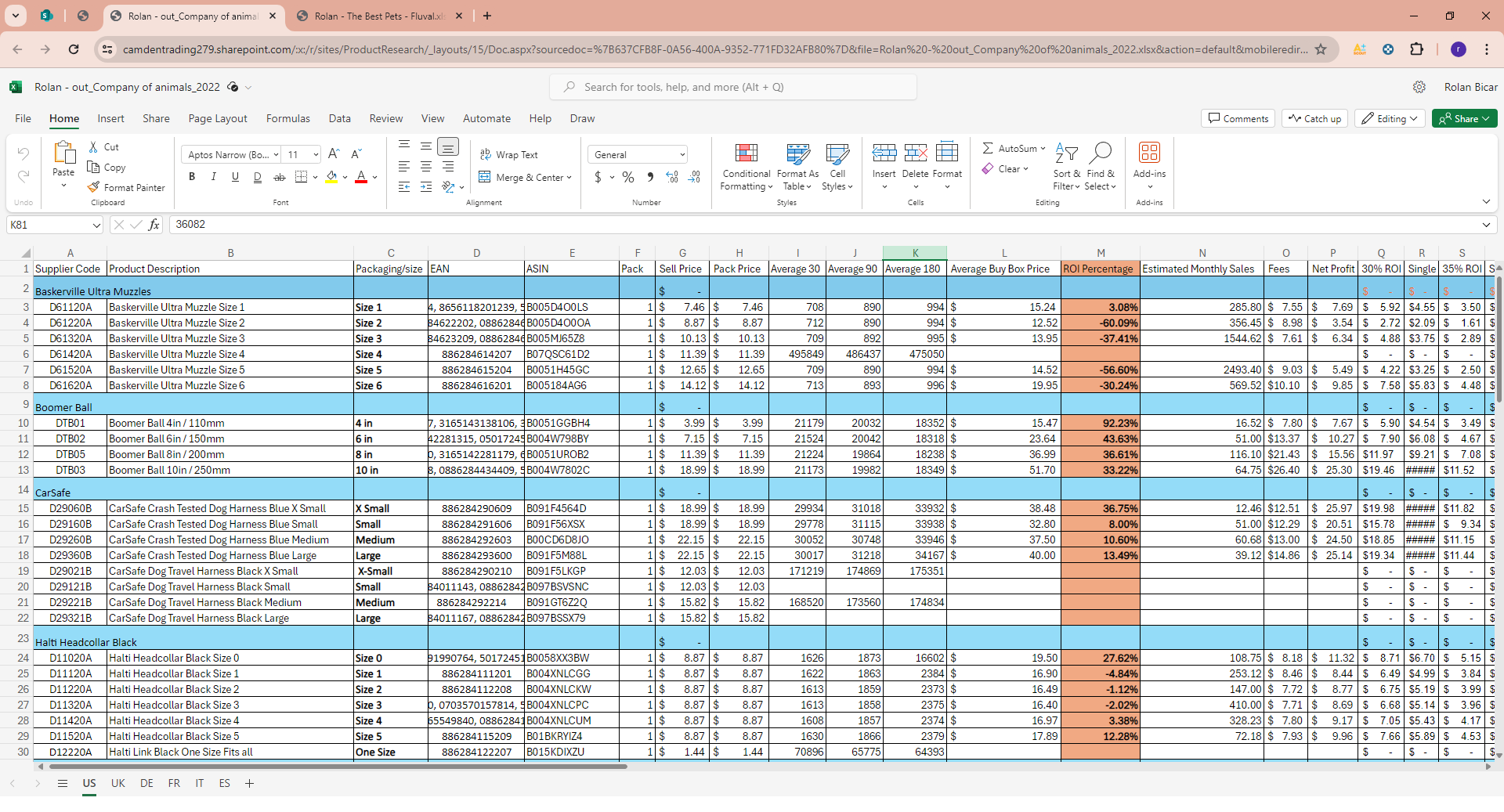The height and width of the screenshot is (812, 1504).
Task: Open Add-ins icon
Action: click(1149, 152)
